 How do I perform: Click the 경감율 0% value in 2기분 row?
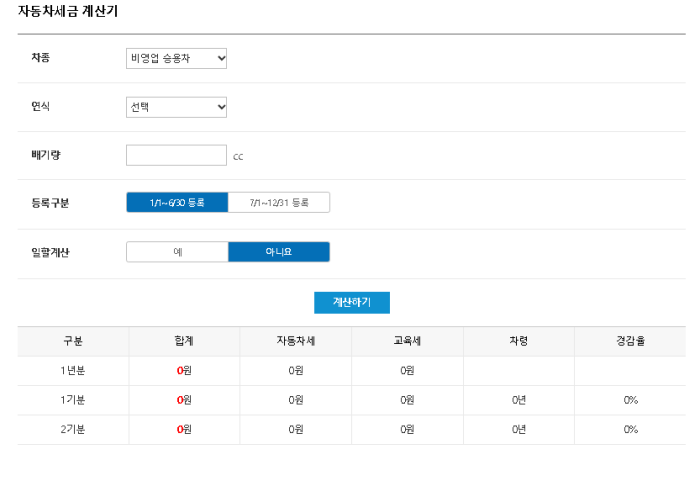[630, 430]
